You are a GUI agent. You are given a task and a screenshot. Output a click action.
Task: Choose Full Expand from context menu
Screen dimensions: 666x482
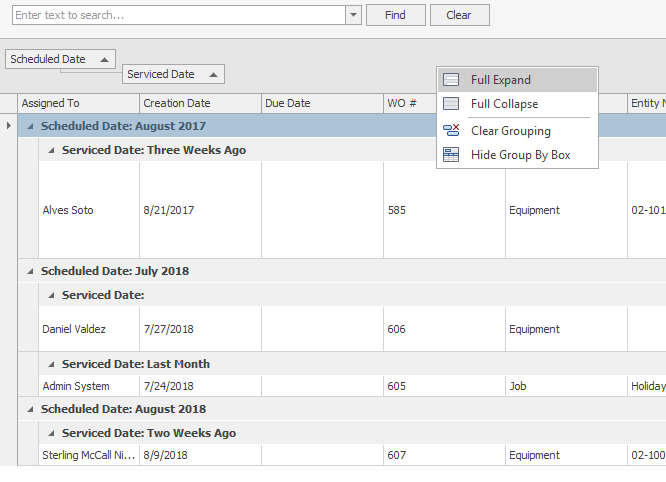point(517,80)
